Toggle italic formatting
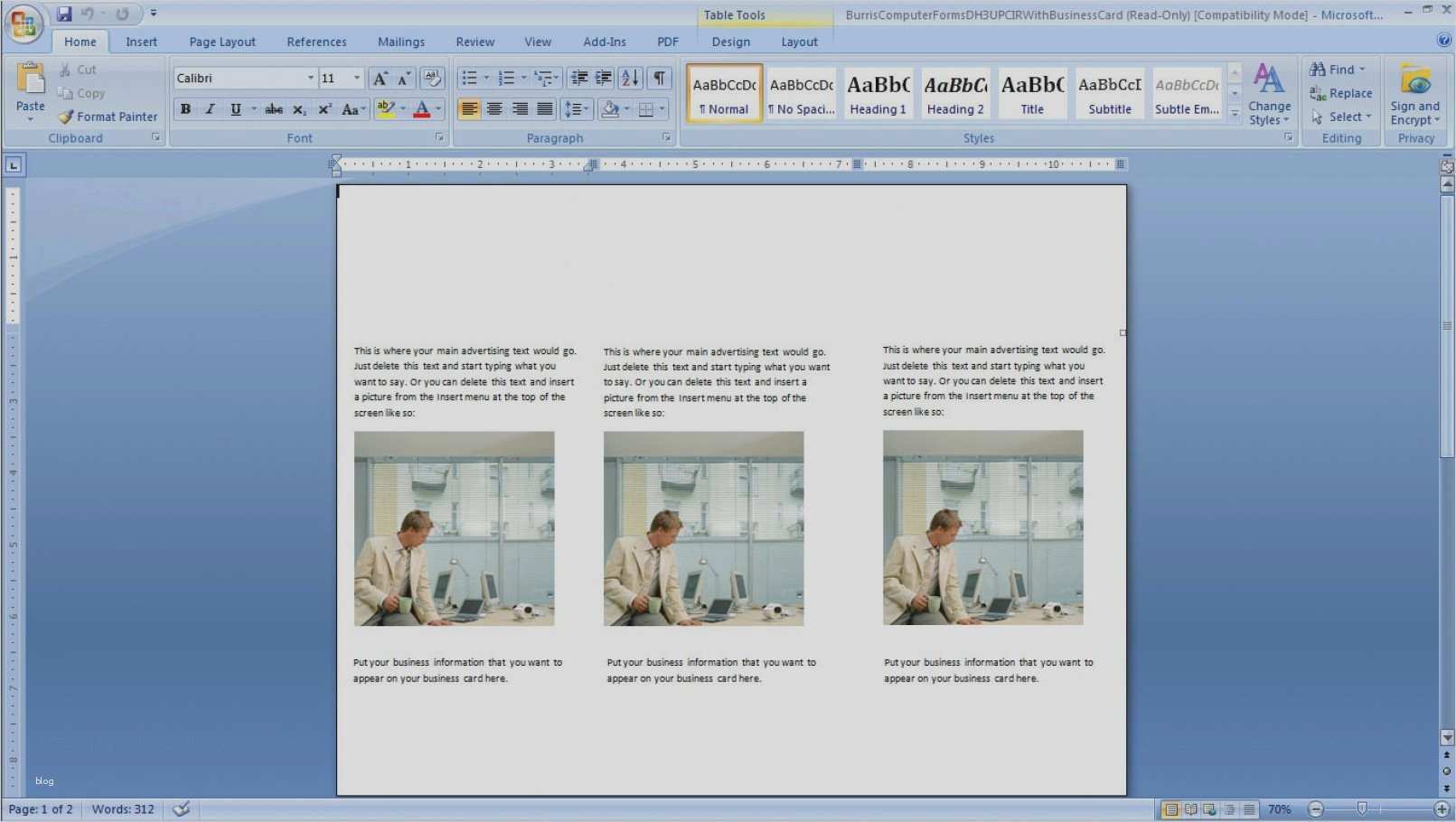Screen dimensions: 1456x822 click(209, 108)
